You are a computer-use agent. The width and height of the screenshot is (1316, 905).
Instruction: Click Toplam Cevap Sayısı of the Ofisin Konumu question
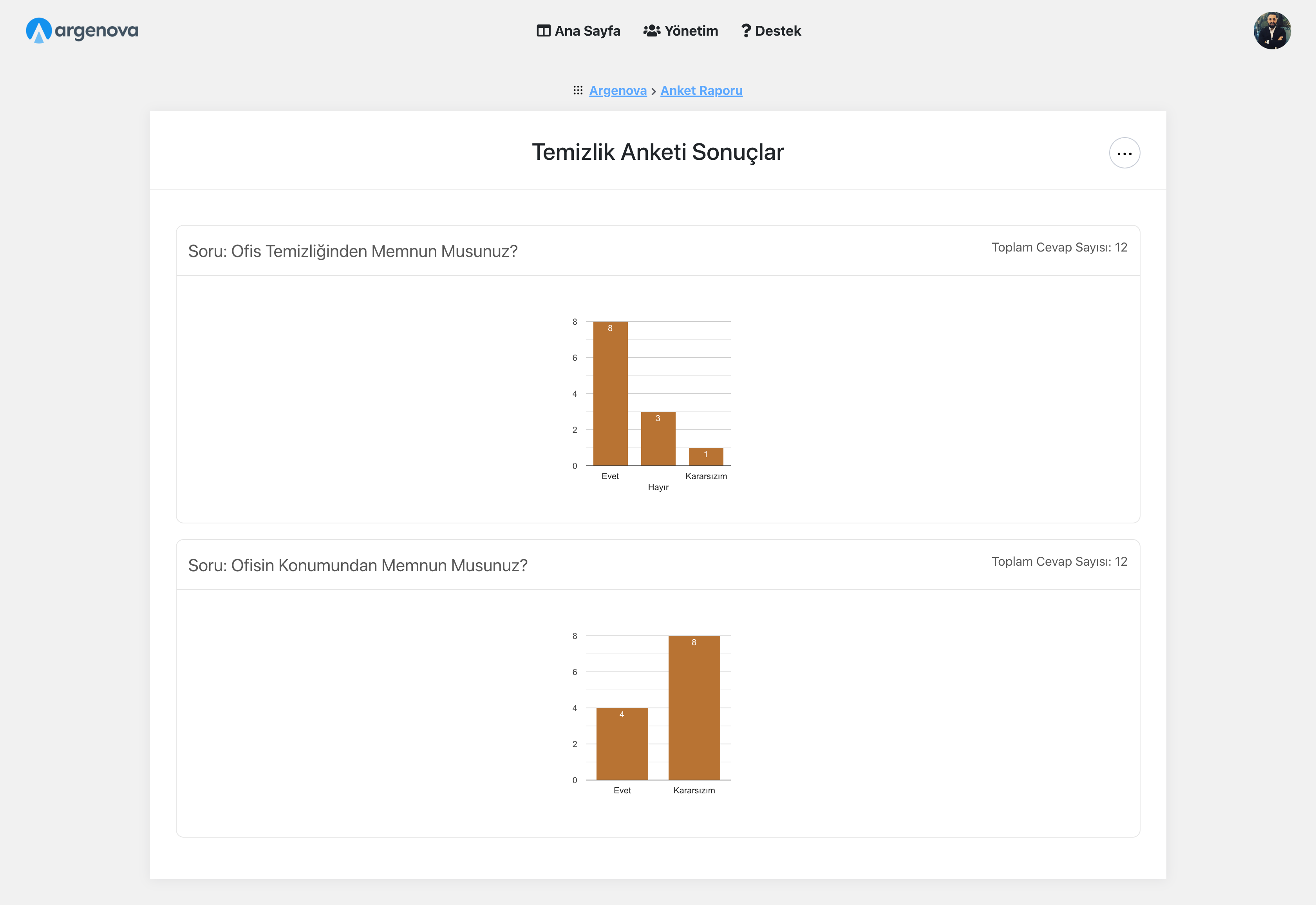1059,561
